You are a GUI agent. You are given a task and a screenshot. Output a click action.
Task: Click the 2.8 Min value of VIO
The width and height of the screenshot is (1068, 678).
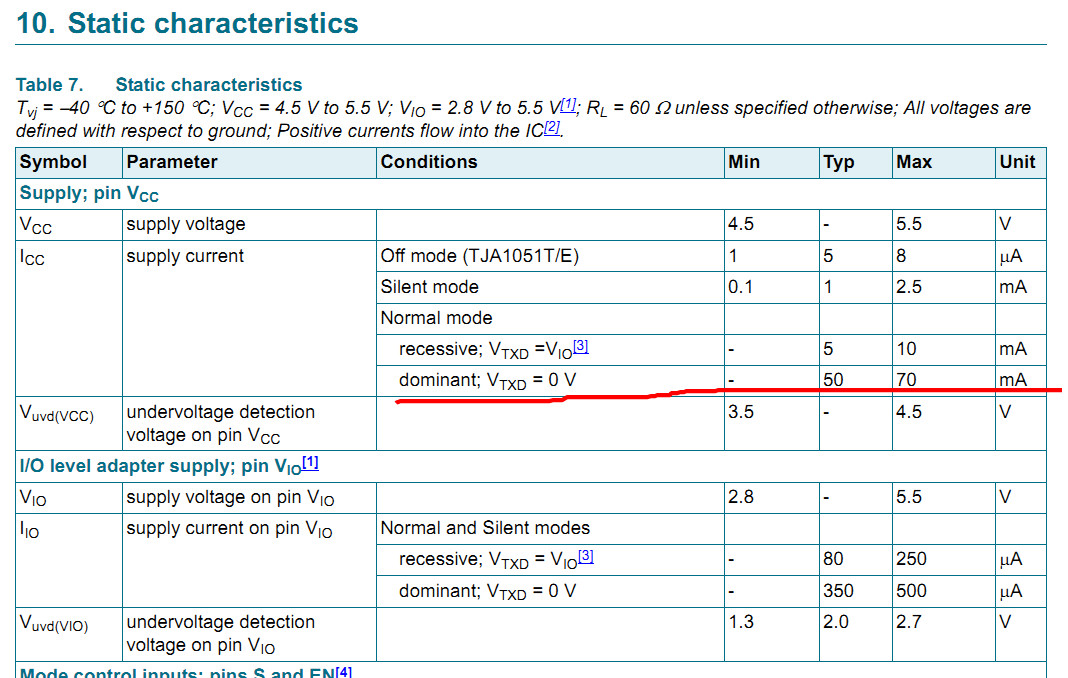(x=740, y=497)
